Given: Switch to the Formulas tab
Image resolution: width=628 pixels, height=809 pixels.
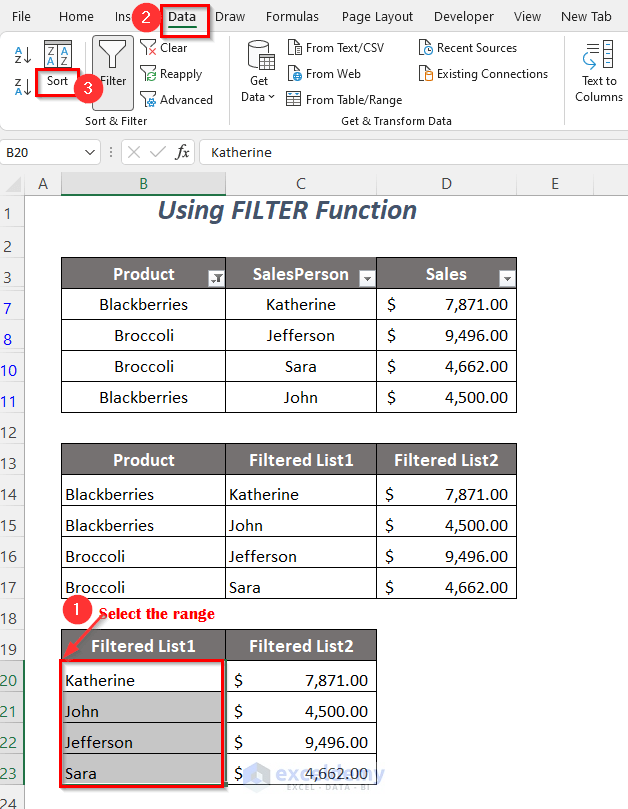Looking at the screenshot, I should [x=292, y=17].
